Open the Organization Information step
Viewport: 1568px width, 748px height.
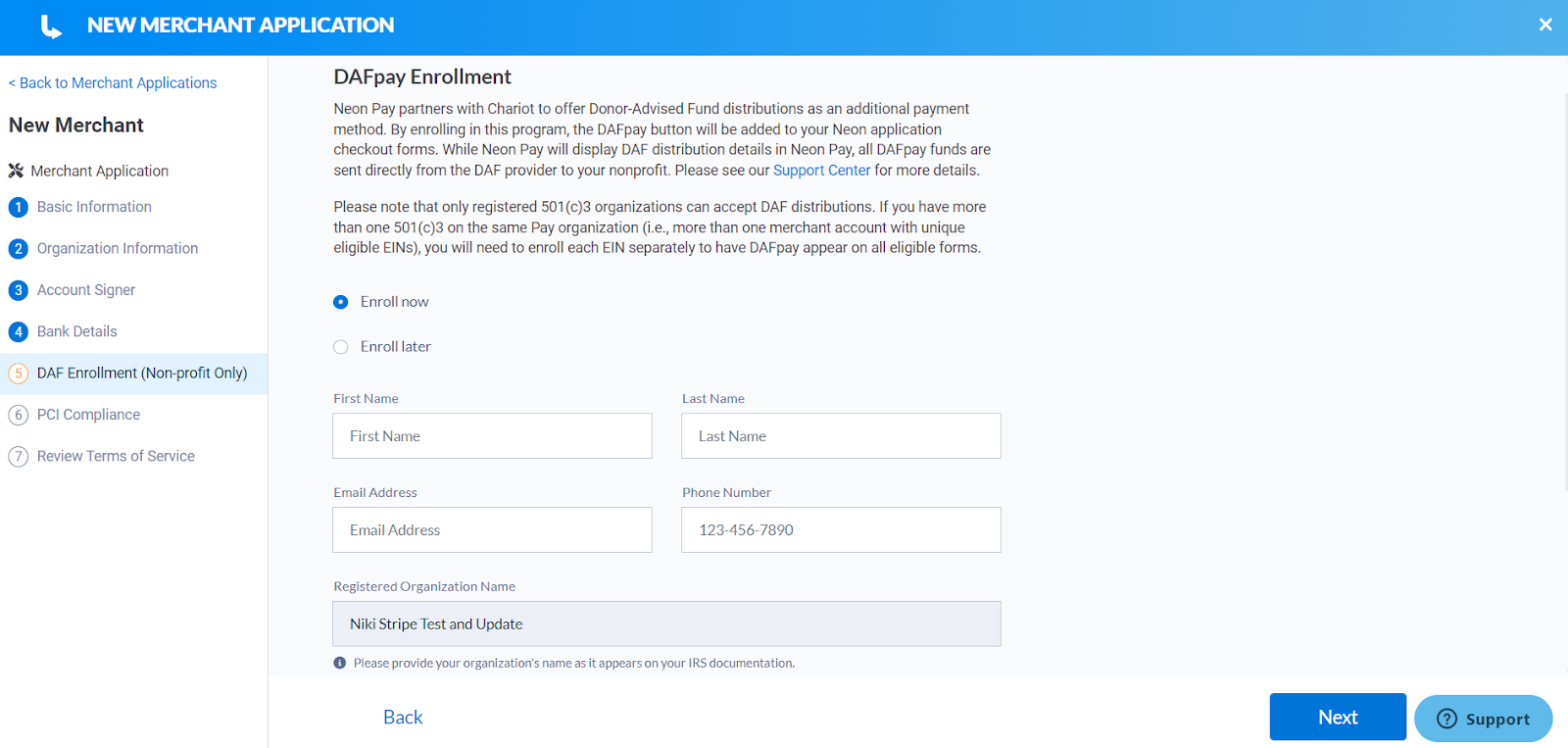(x=118, y=249)
